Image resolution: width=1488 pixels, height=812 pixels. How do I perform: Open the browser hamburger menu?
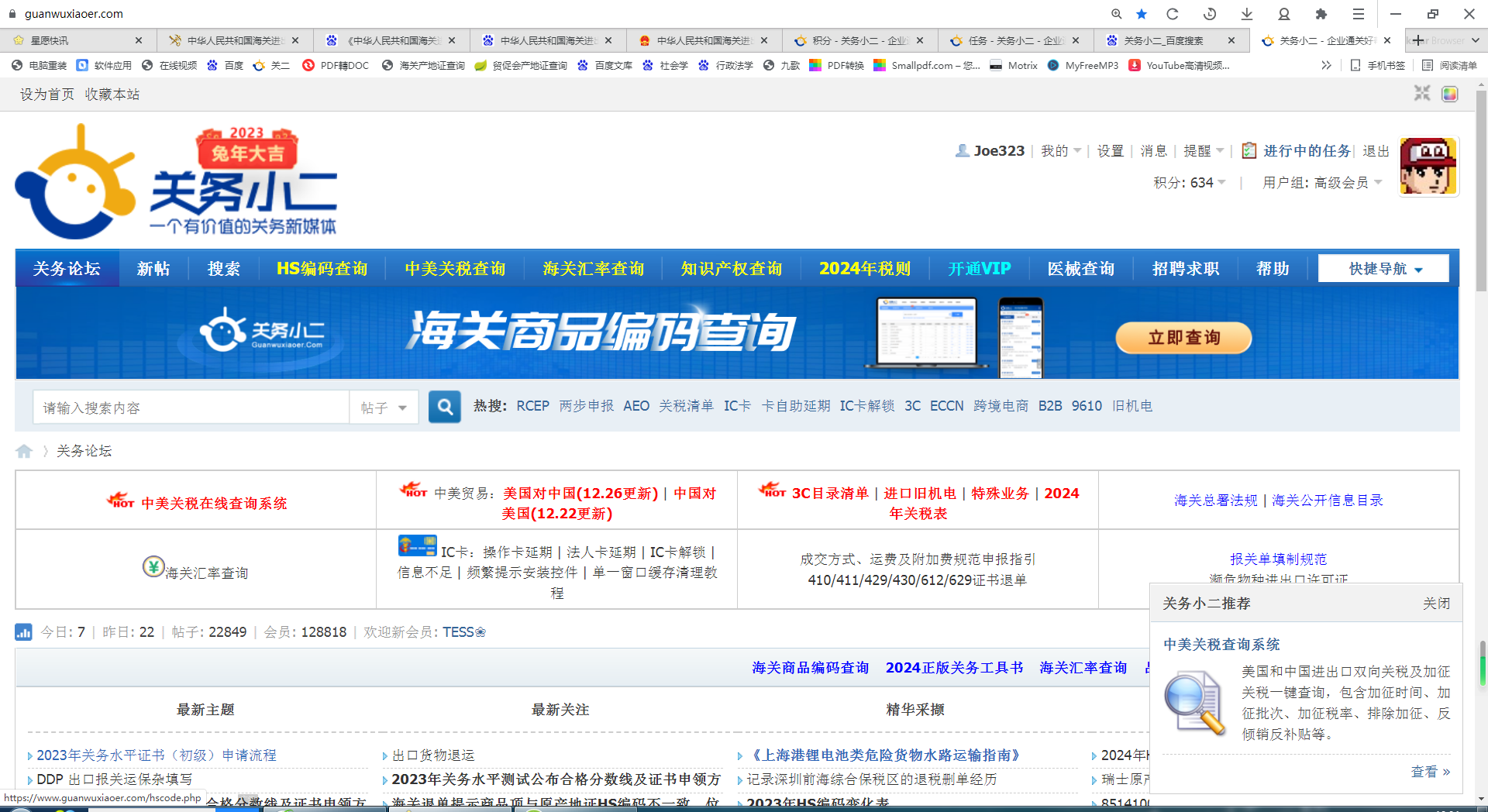(x=1359, y=14)
